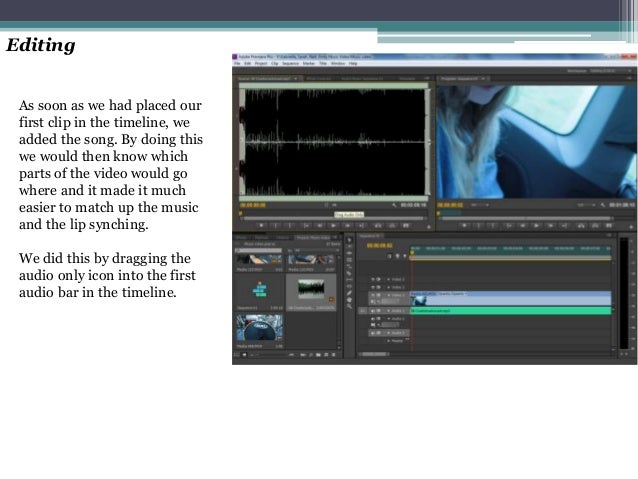Toggle A1 source patch on Audio 1
Screen dimensions: 638x479
(x=363, y=311)
